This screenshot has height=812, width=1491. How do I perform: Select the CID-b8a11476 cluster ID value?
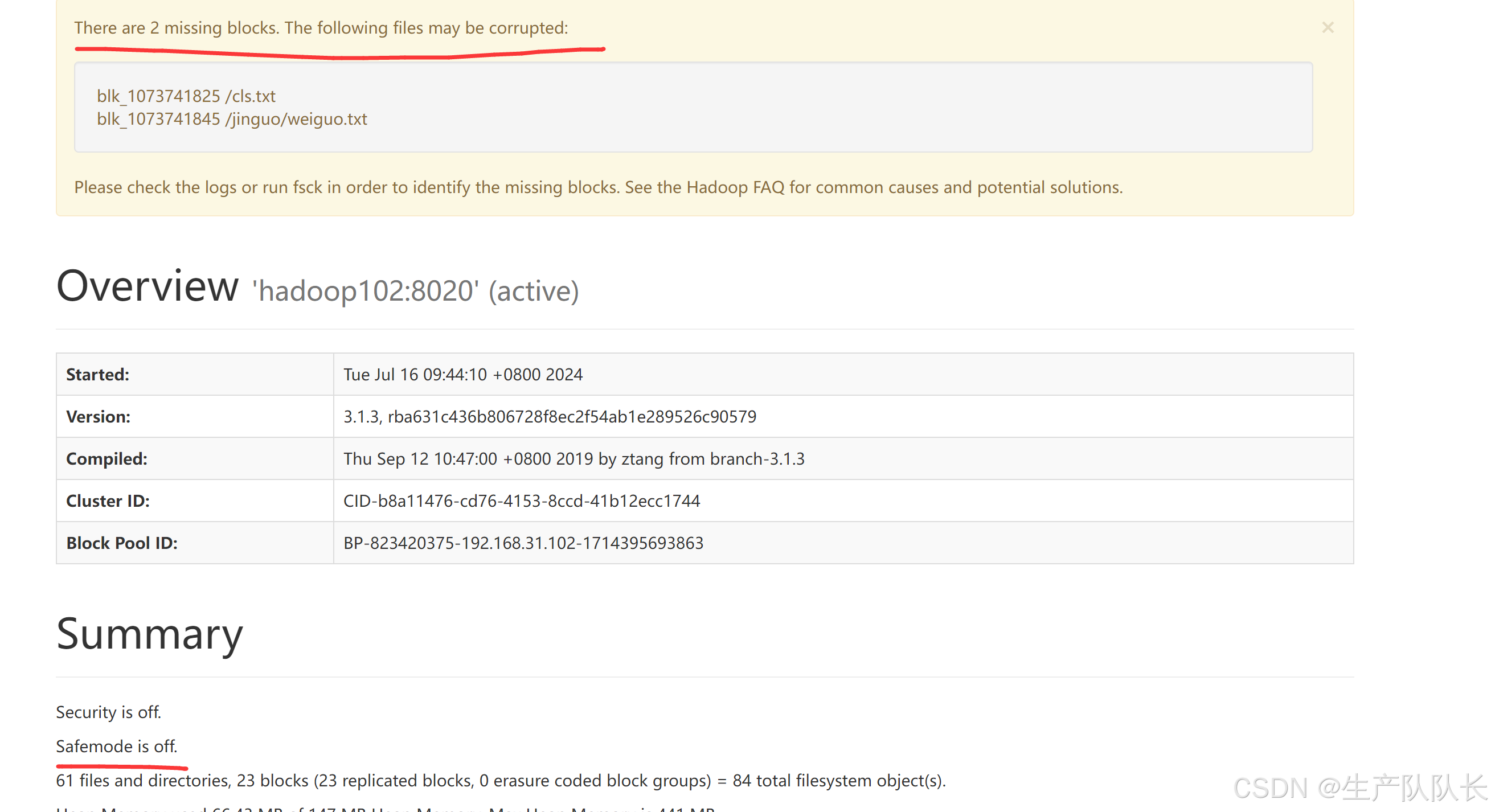click(x=522, y=501)
